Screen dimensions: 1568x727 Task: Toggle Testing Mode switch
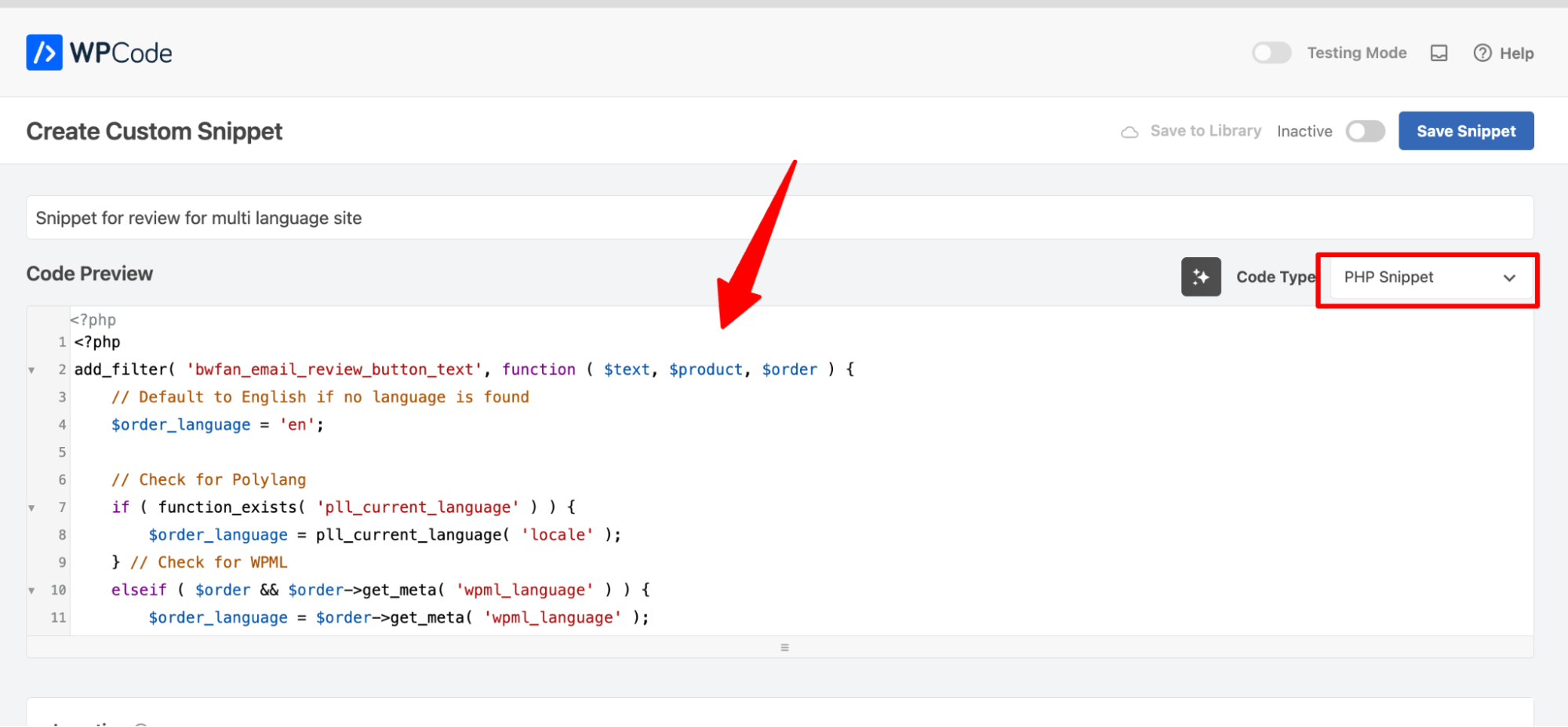point(1271,53)
